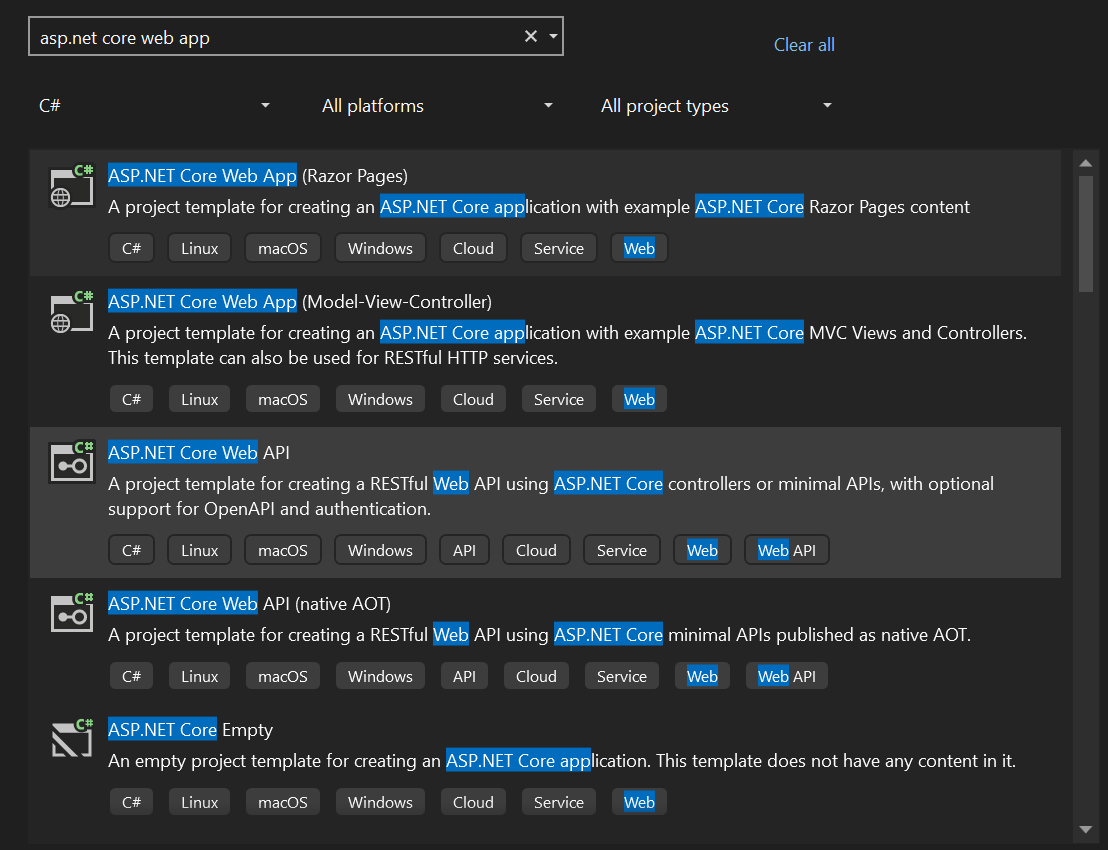Click the Cloud tag on Model-View-Controller template

point(473,399)
